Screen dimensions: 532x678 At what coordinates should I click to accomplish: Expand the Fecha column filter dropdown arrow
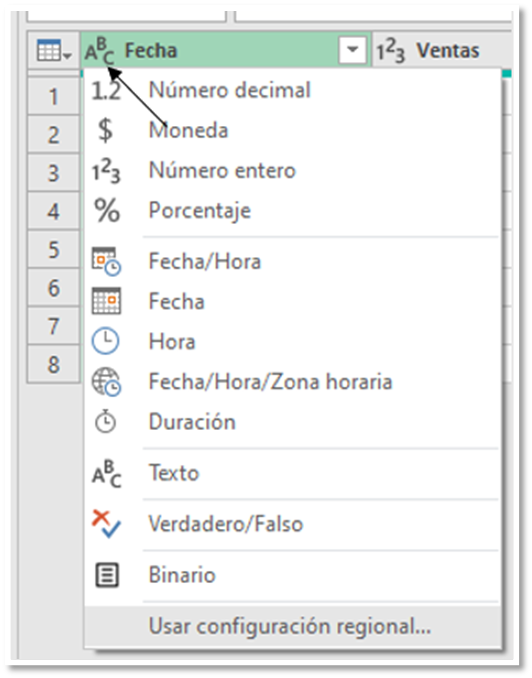[353, 50]
